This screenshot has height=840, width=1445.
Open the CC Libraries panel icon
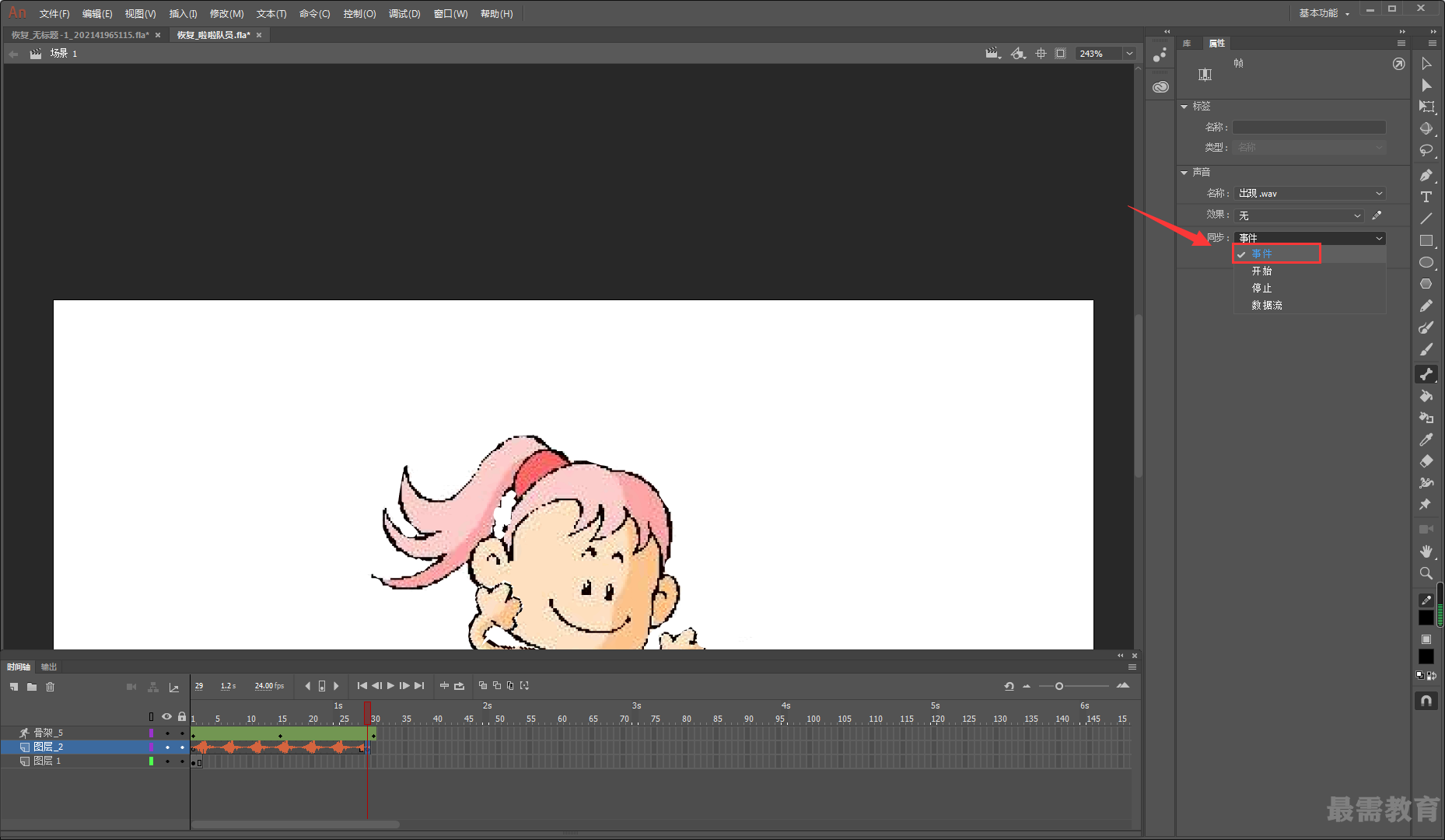click(1160, 87)
